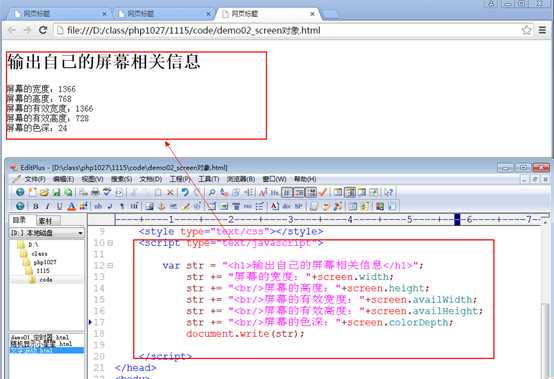Click the anchor link icon in HTML toolbar
Viewport: 554px width, 379px height.
[162, 206]
